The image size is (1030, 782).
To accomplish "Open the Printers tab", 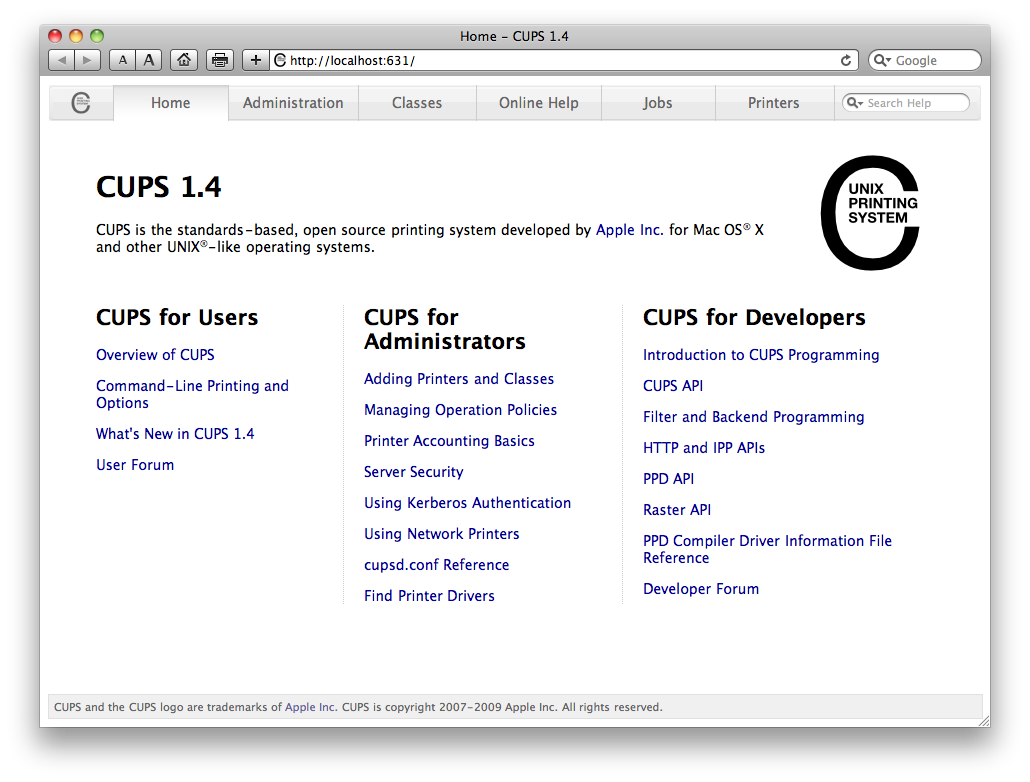I will tap(773, 103).
